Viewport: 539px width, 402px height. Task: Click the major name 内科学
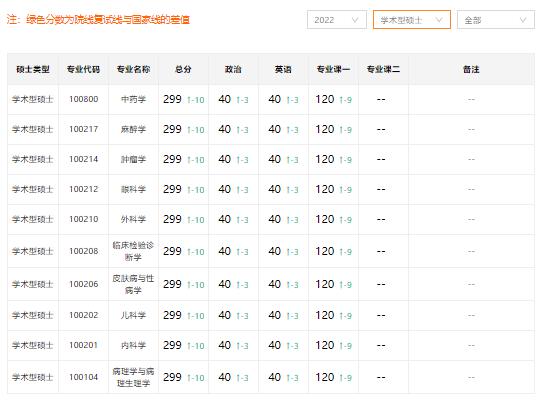pyautogui.click(x=133, y=345)
